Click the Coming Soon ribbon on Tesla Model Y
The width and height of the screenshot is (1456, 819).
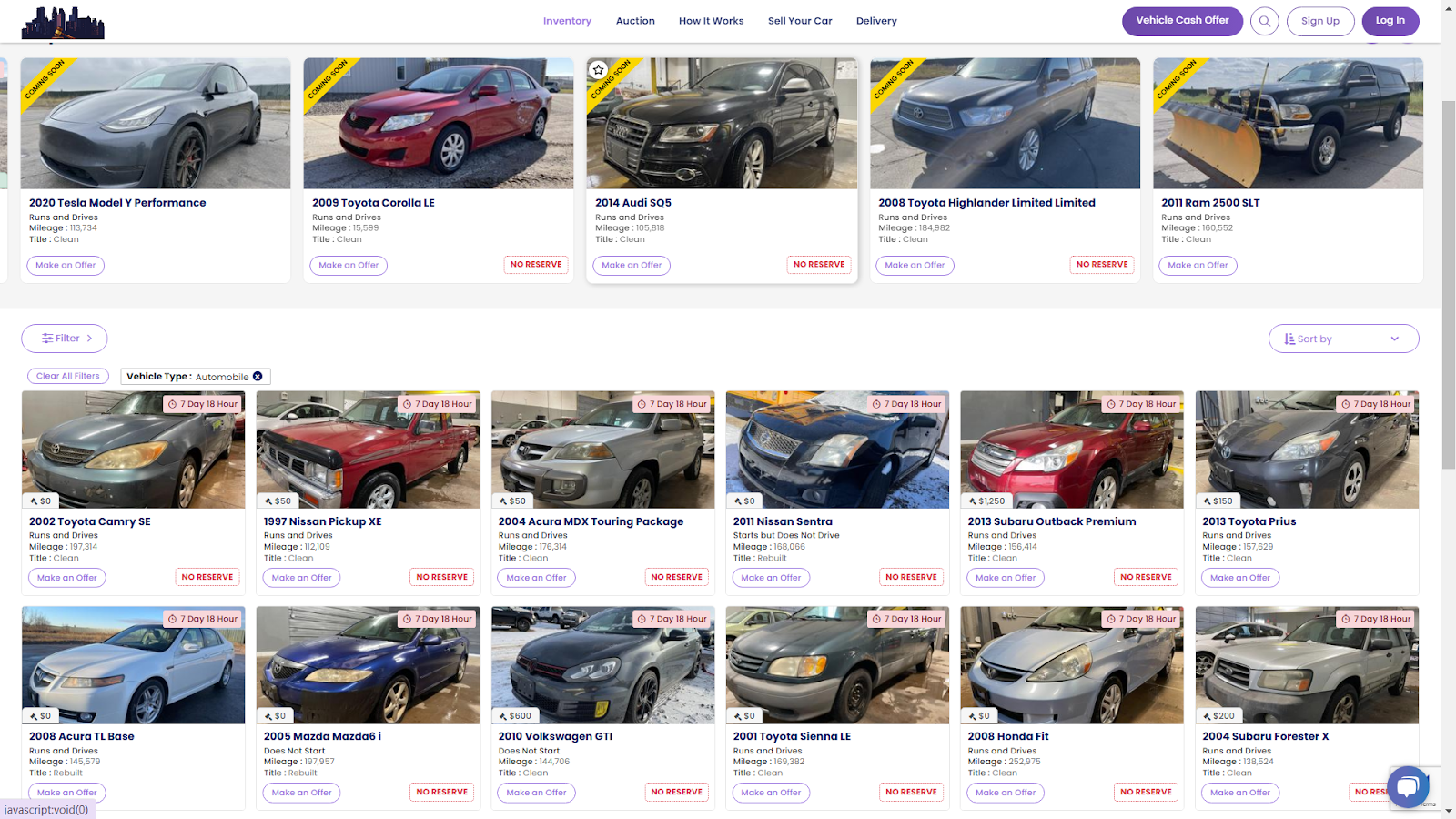point(44,80)
